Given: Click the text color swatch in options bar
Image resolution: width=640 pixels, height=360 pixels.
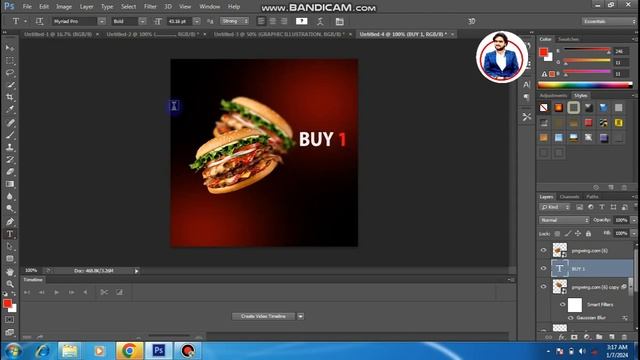Looking at the screenshot, I should [302, 21].
